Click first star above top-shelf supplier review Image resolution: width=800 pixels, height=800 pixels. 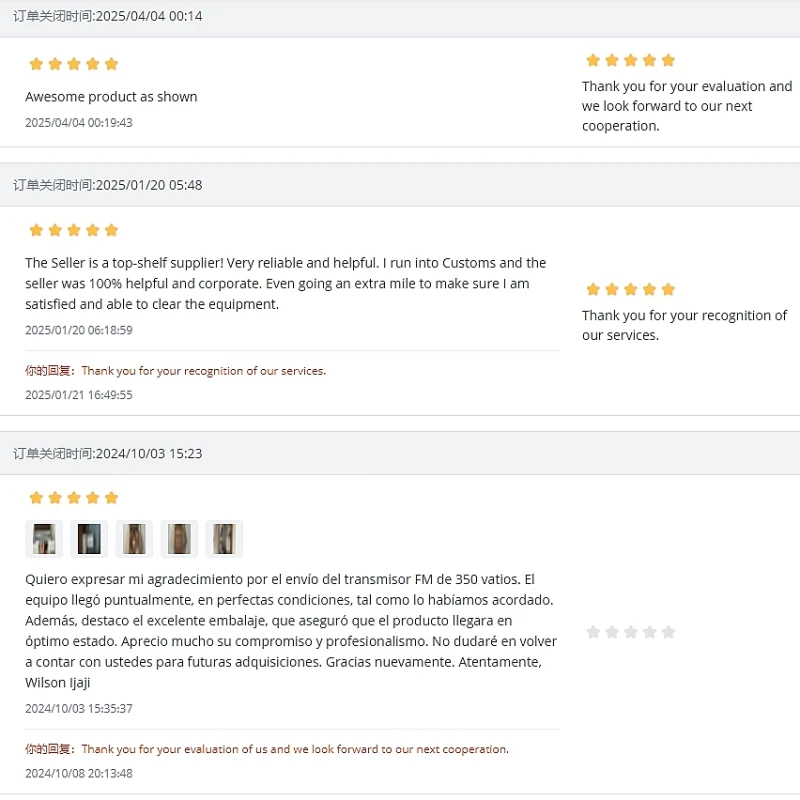[36, 230]
